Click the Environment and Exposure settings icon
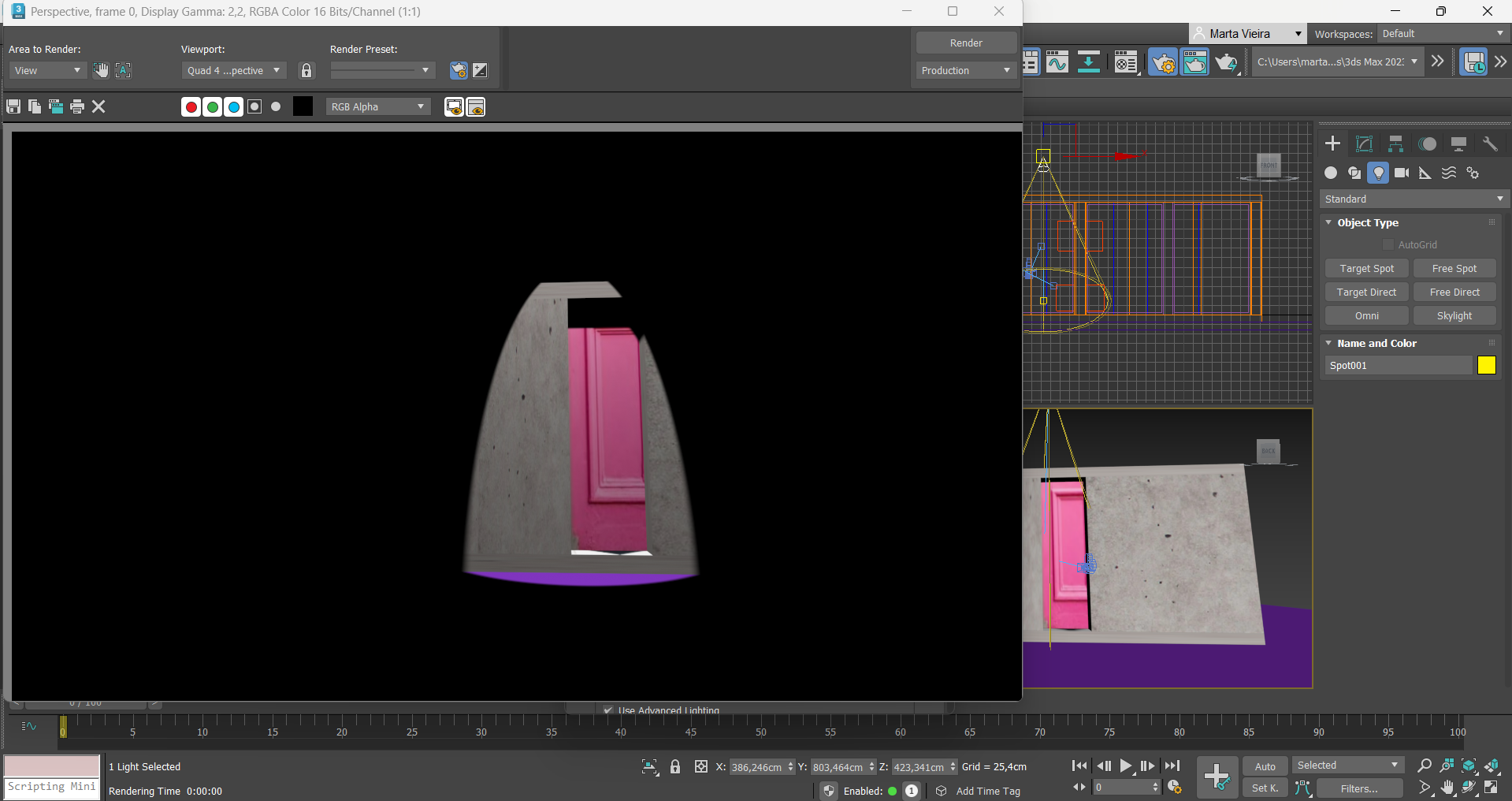 click(x=480, y=71)
